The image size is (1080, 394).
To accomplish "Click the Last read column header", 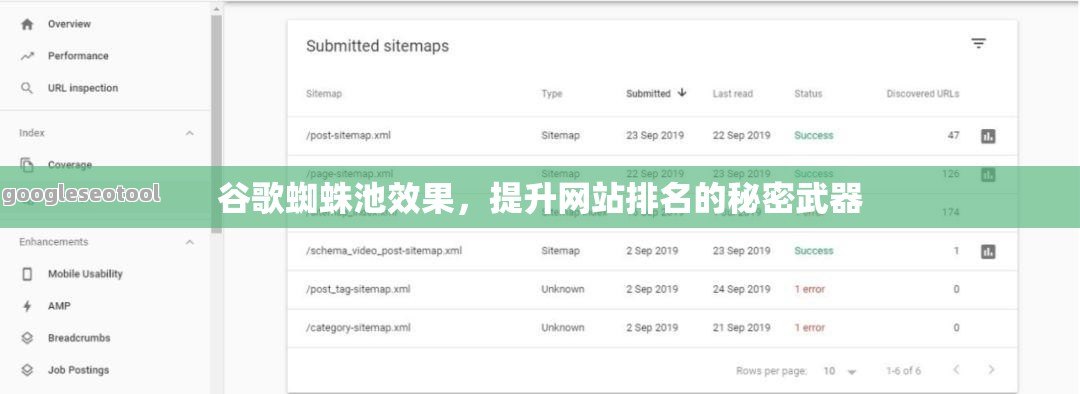I will 733,94.
